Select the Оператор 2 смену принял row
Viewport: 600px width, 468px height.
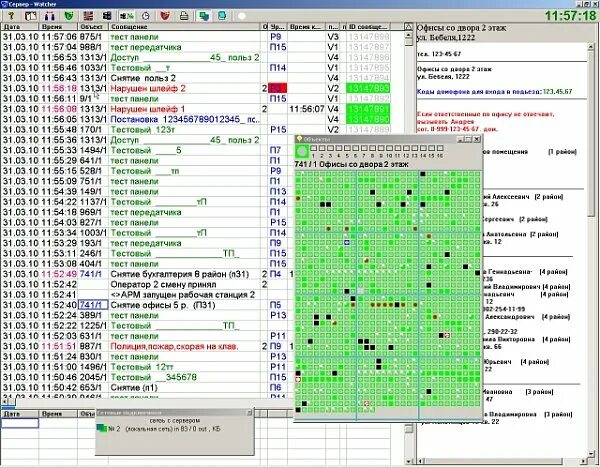[x=147, y=284]
